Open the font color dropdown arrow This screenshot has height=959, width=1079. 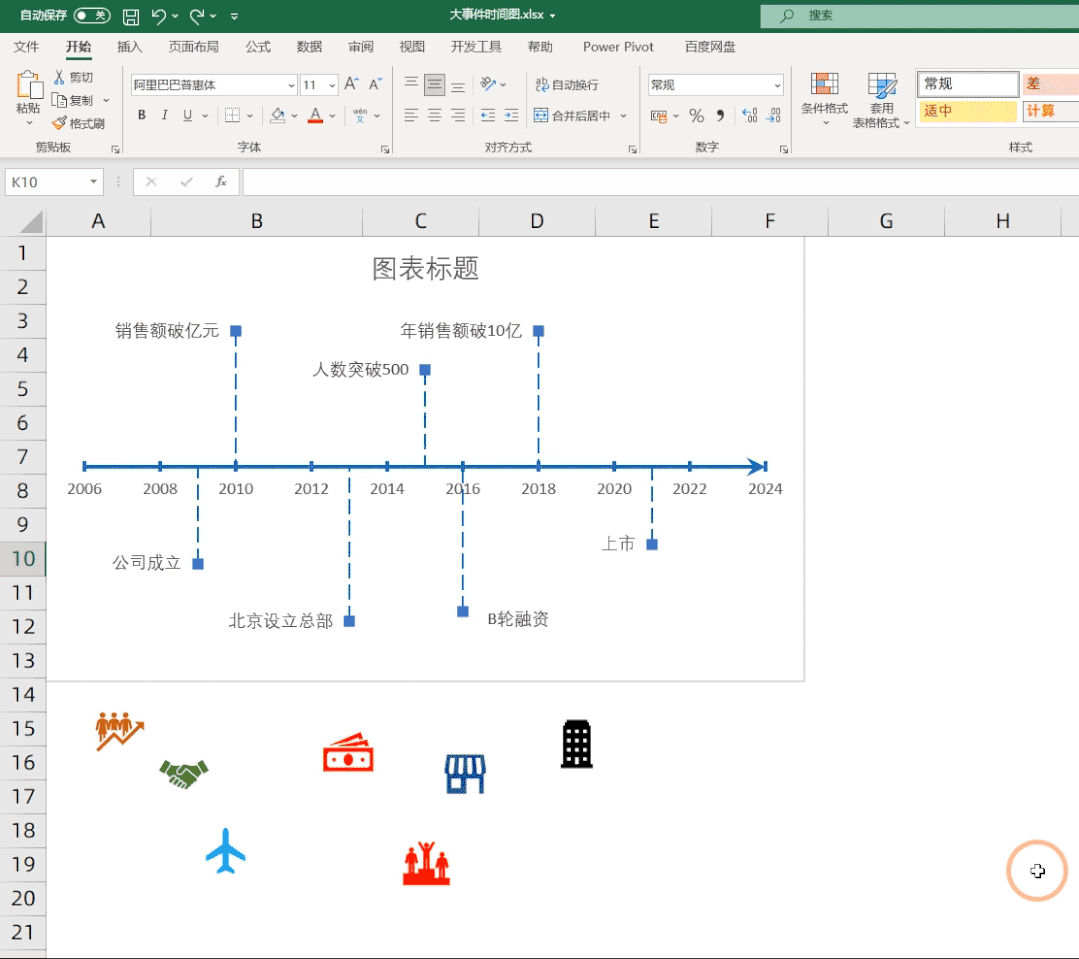[x=332, y=116]
